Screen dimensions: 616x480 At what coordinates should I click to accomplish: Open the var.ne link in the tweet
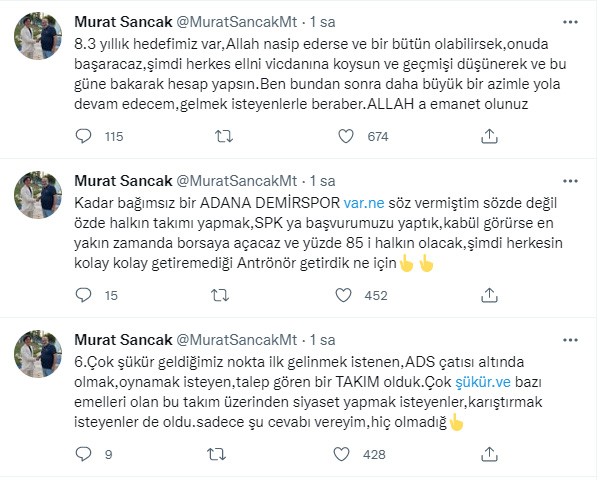pyautogui.click(x=358, y=202)
